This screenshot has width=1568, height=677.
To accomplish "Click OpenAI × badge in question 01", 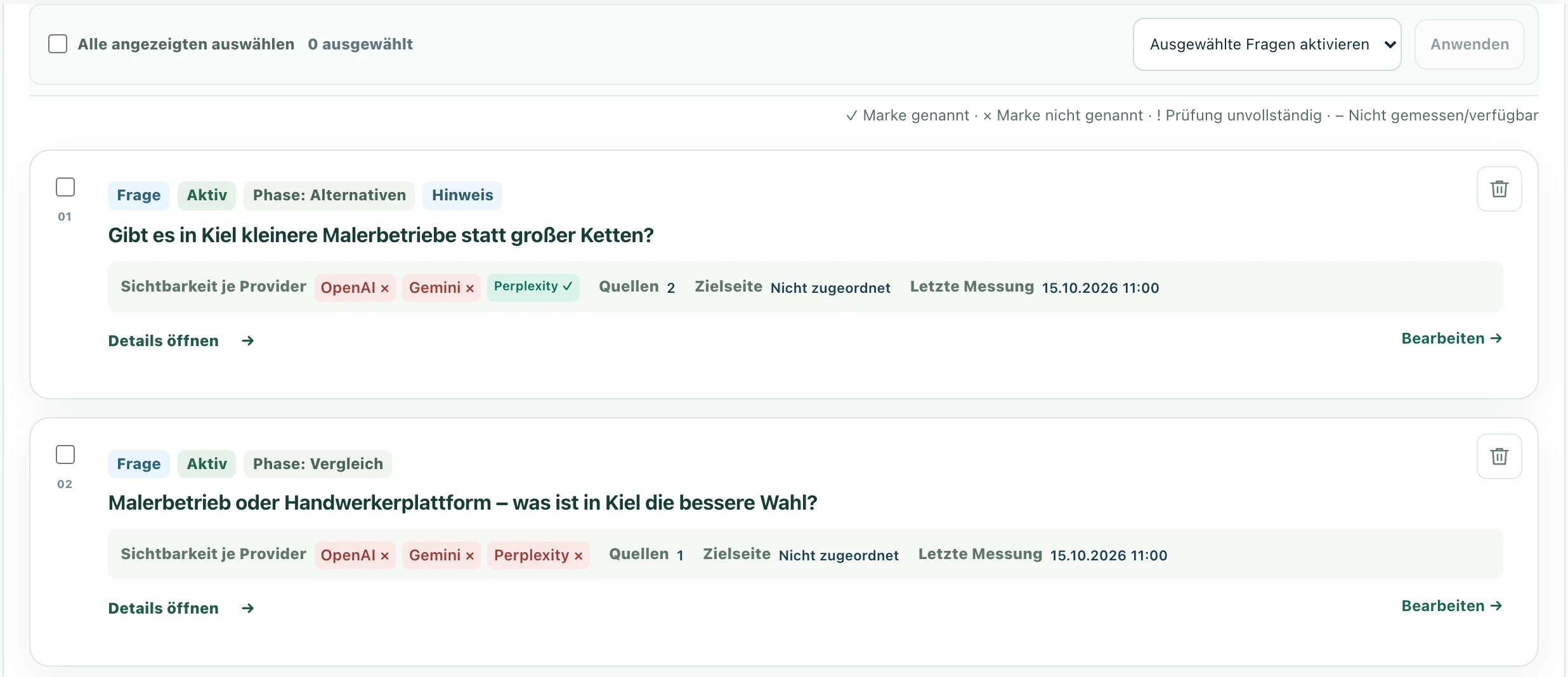I will tap(355, 288).
